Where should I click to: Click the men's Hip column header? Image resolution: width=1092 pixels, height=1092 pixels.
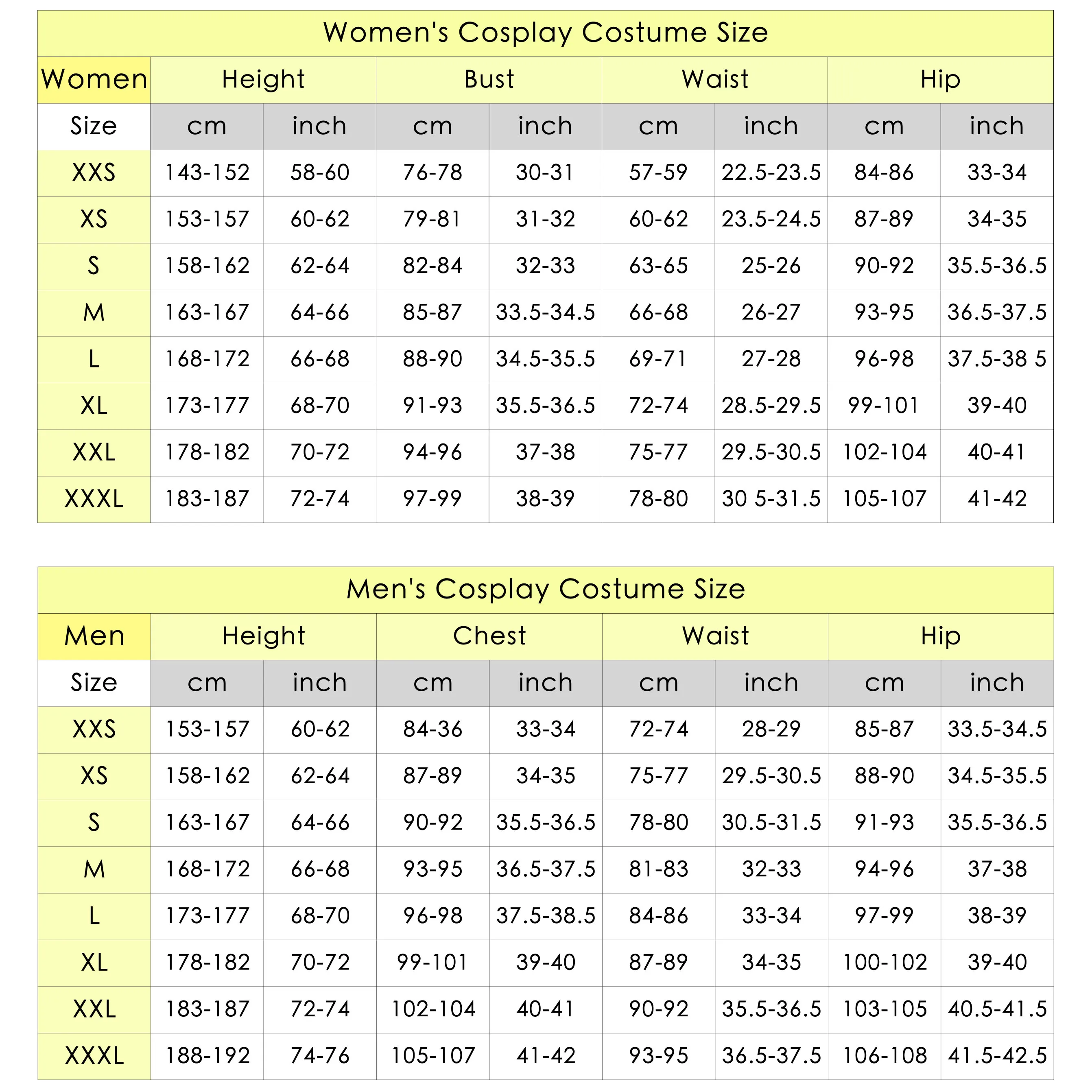(941, 636)
